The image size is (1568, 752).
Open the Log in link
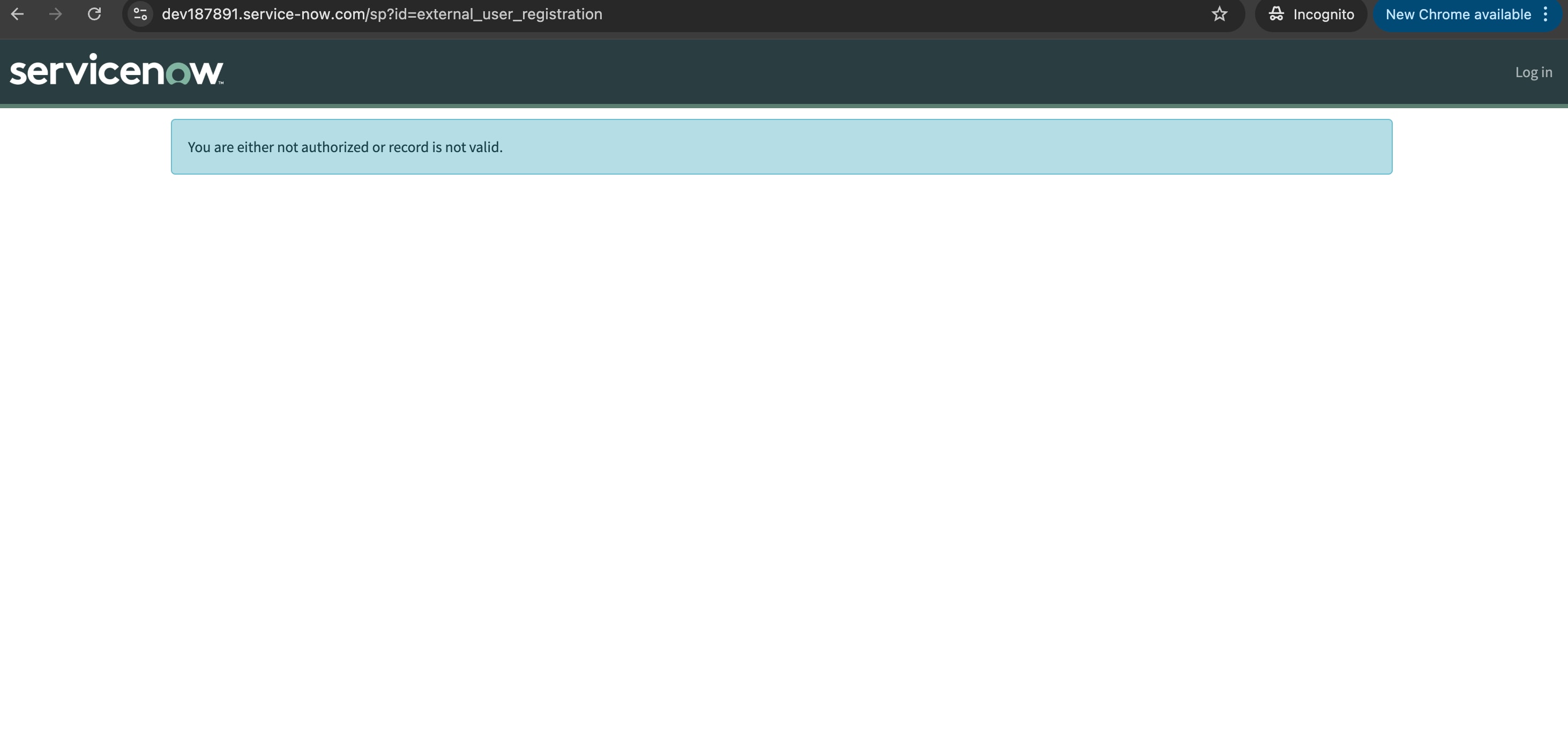[1533, 72]
